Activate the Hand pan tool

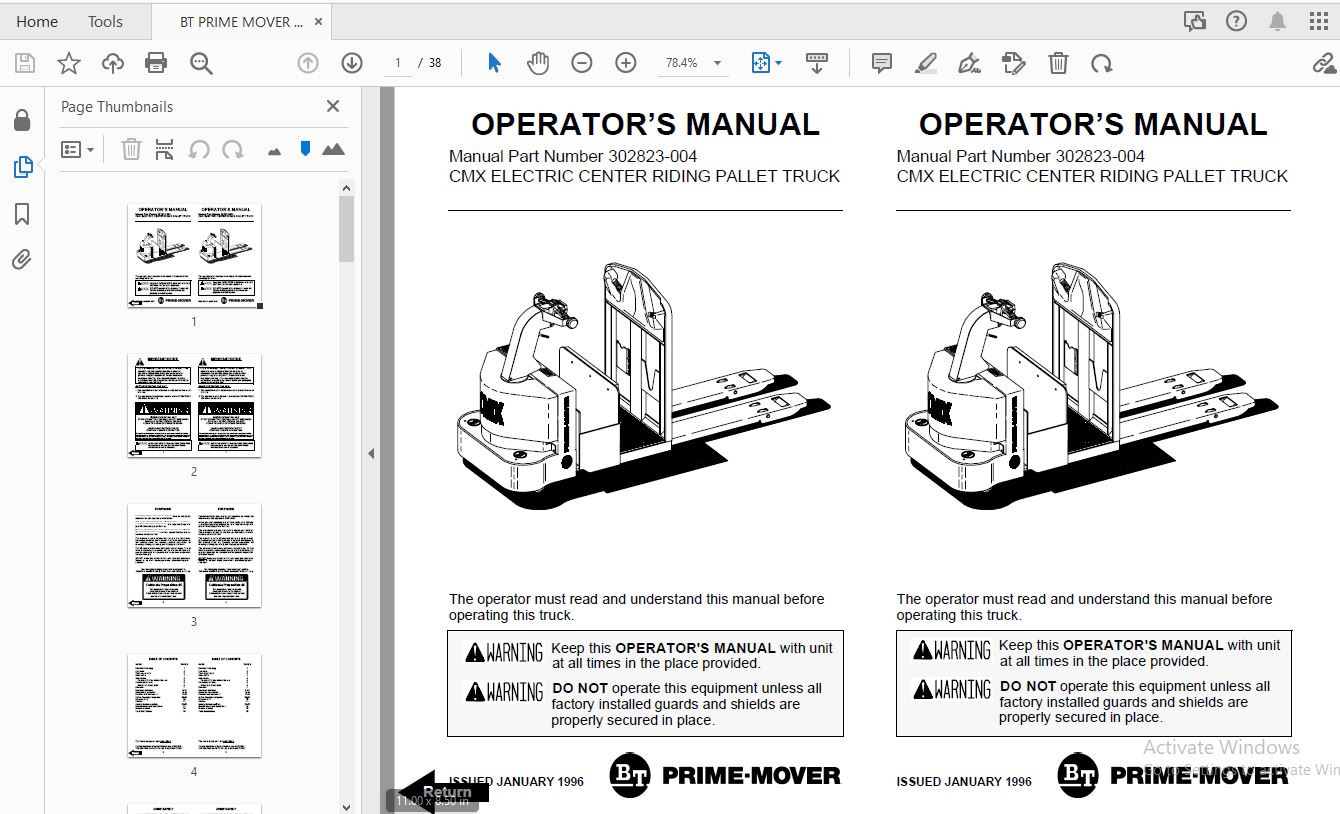[538, 63]
